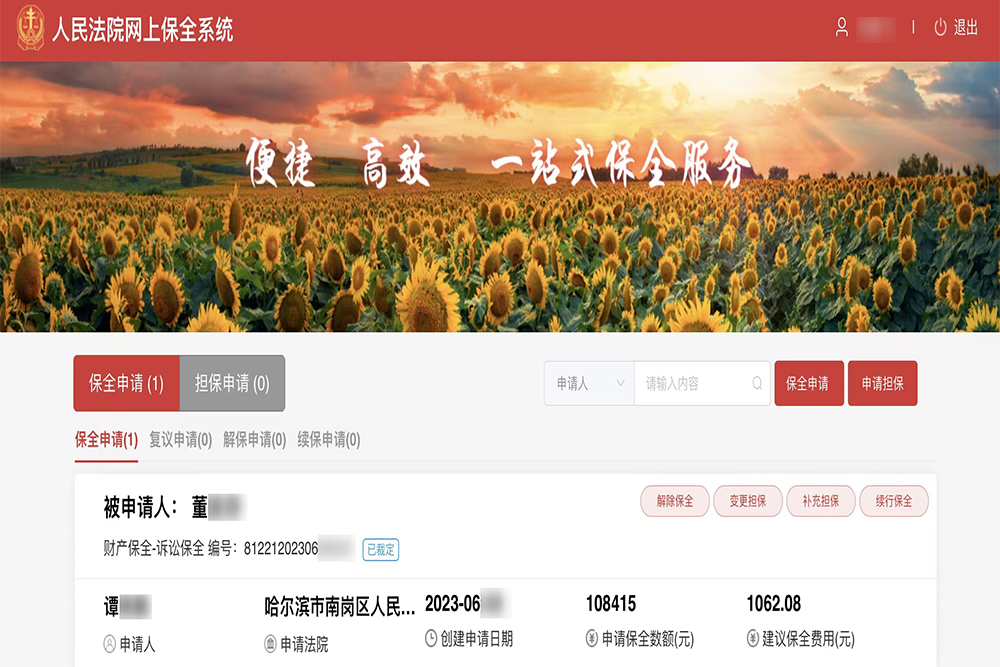1000x667 pixels.
Task: Open the 解保申请(0) sub-tab
Action: pos(254,440)
